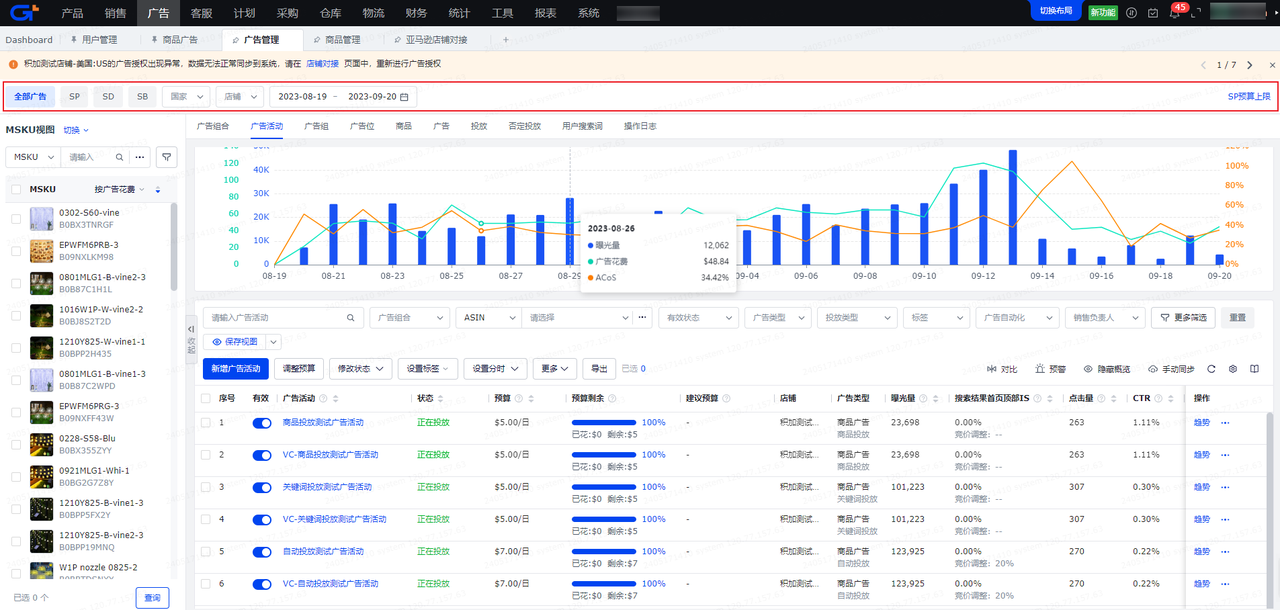Open the 财务 top menu

coord(417,13)
